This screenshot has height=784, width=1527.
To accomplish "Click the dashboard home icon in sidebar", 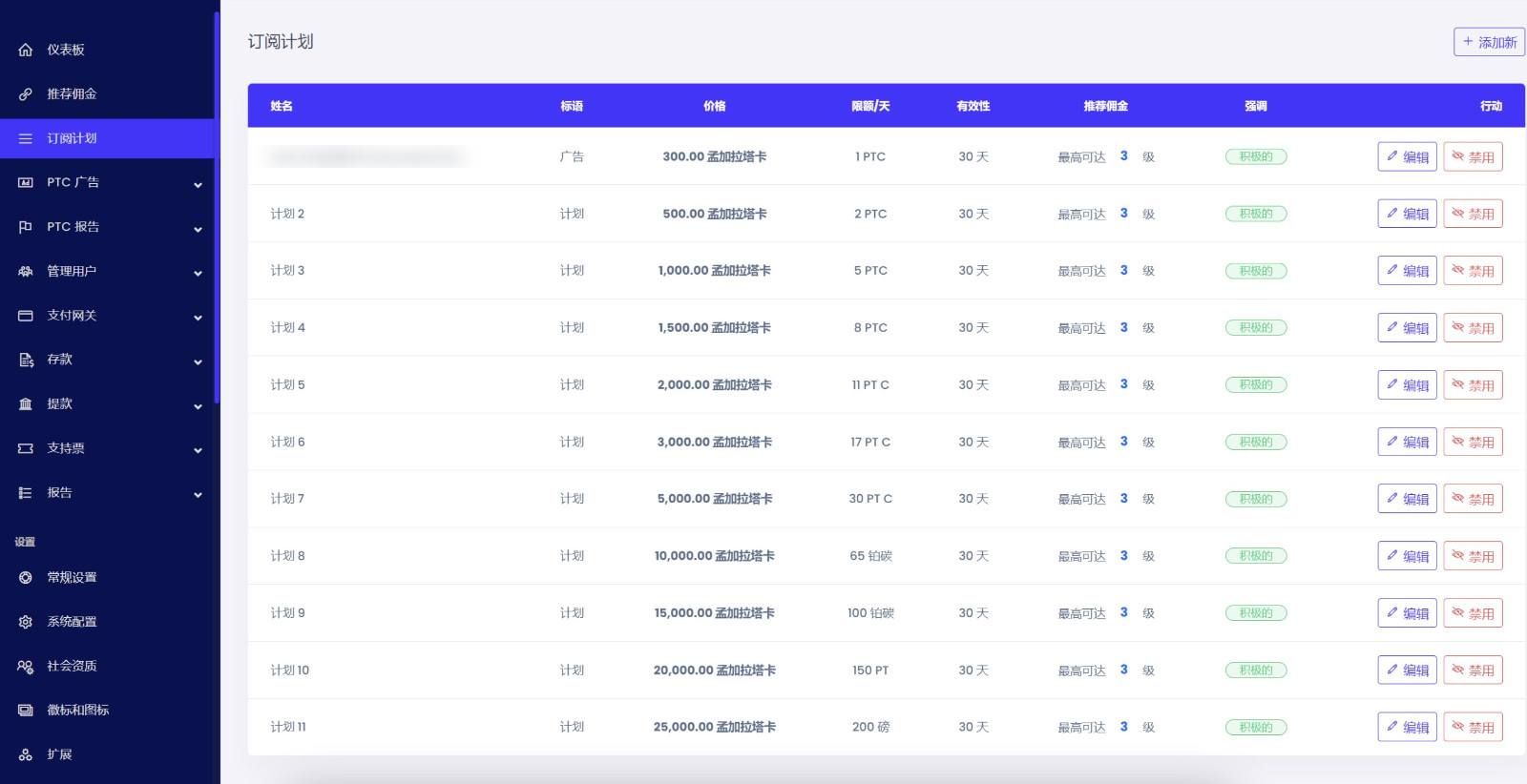I will pyautogui.click(x=26, y=50).
